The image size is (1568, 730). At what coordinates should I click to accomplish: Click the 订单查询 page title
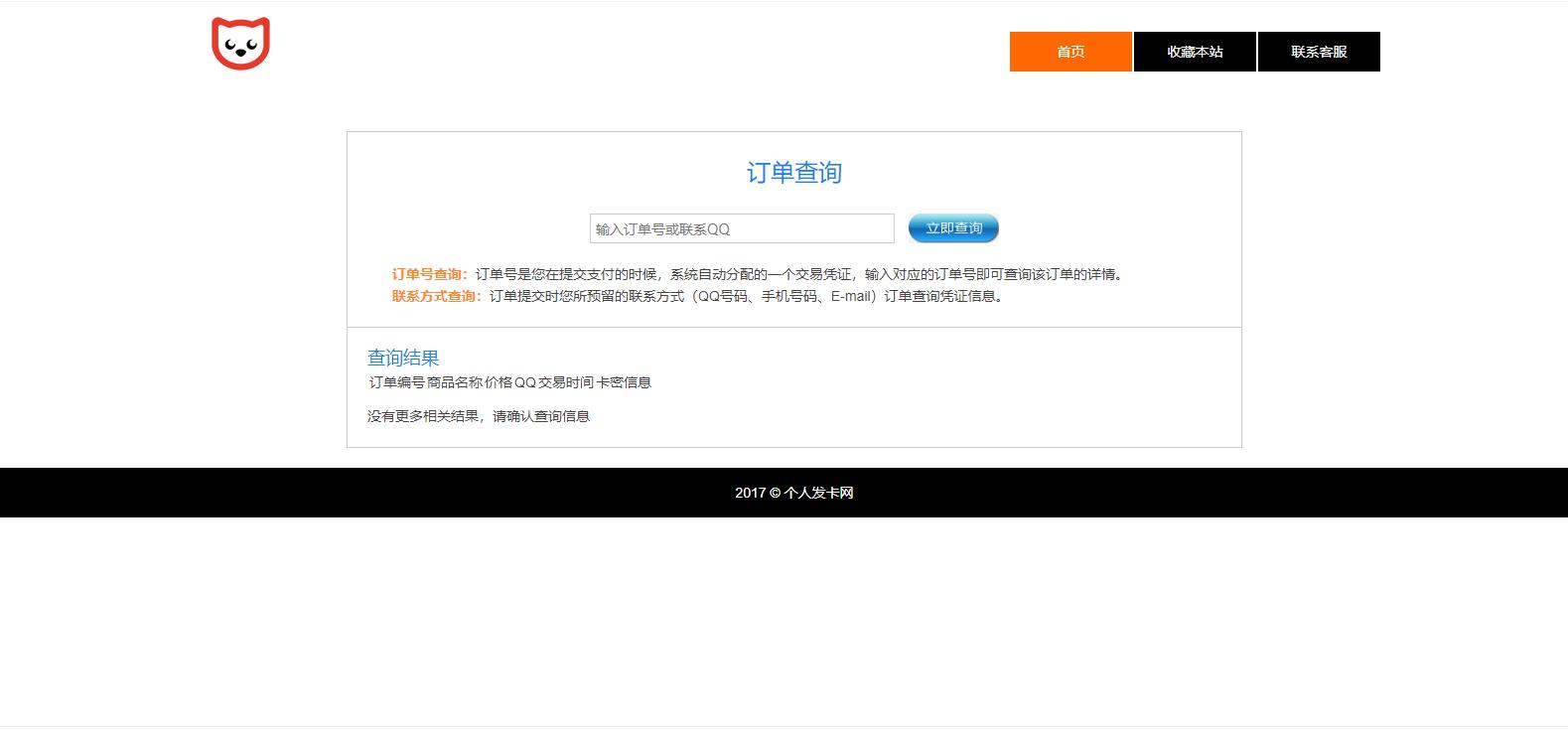(793, 173)
